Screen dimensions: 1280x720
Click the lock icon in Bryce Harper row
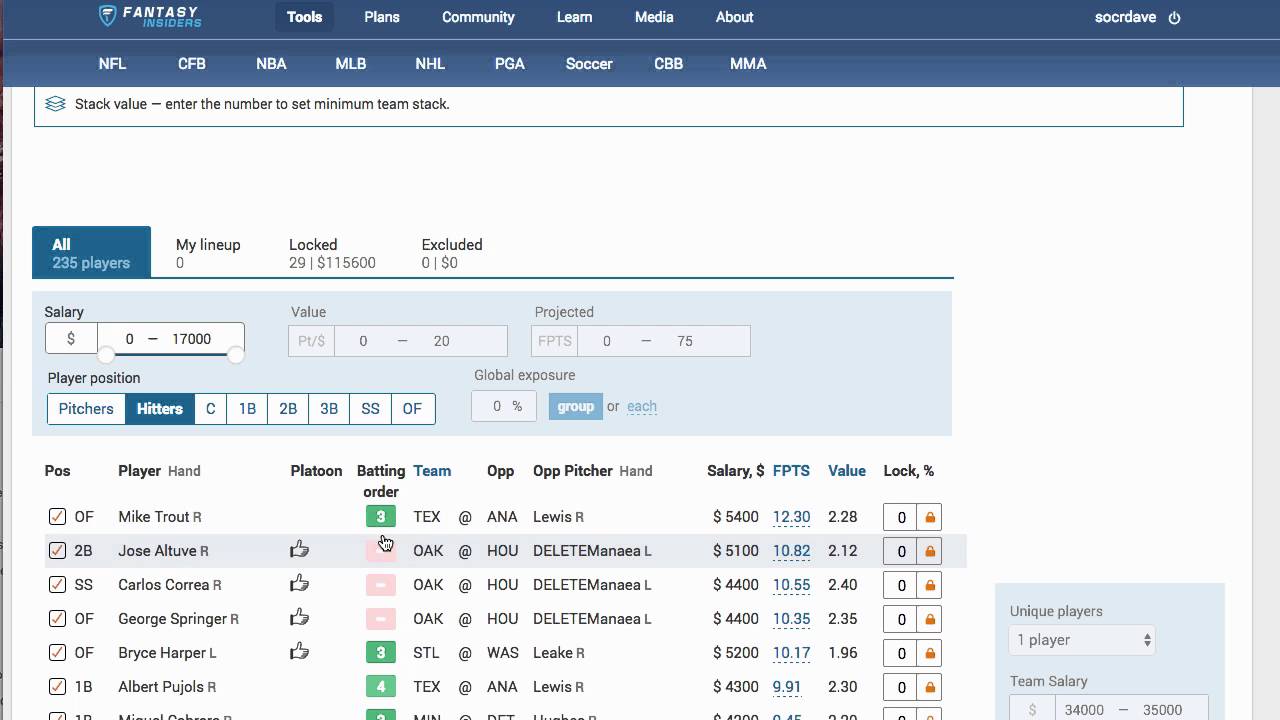coord(930,654)
